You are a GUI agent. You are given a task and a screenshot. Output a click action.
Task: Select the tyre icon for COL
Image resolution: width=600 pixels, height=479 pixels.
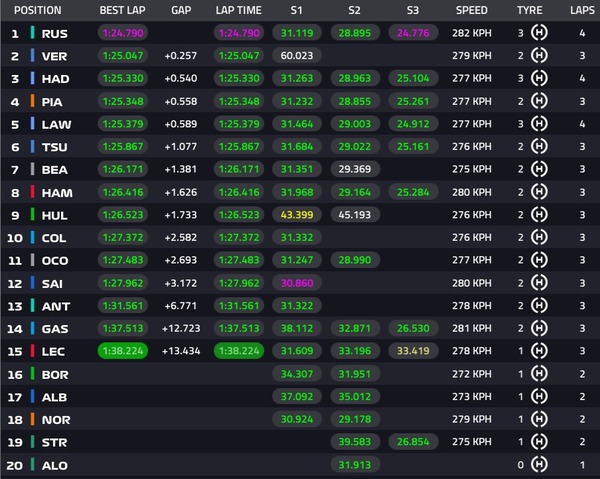pos(539,237)
